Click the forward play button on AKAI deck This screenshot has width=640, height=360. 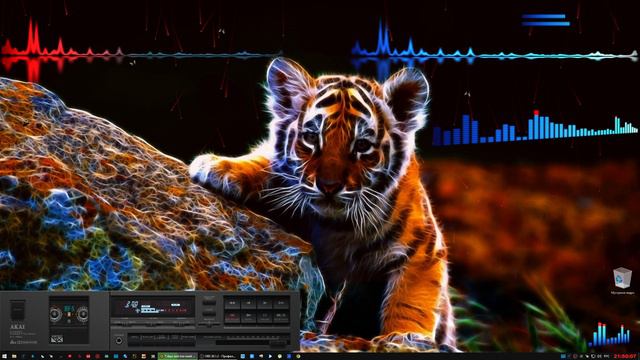pos(265,303)
